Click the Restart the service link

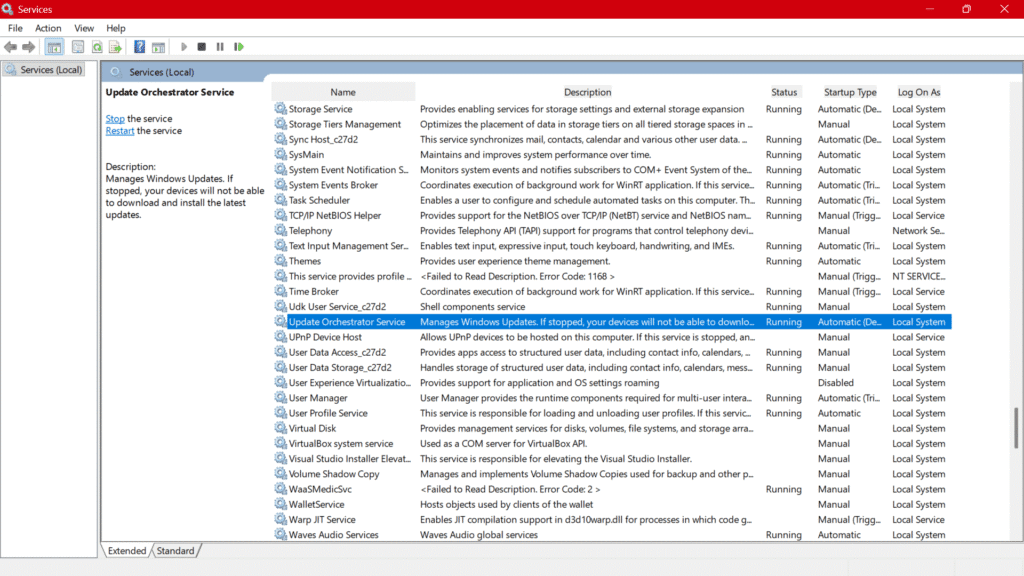(120, 131)
